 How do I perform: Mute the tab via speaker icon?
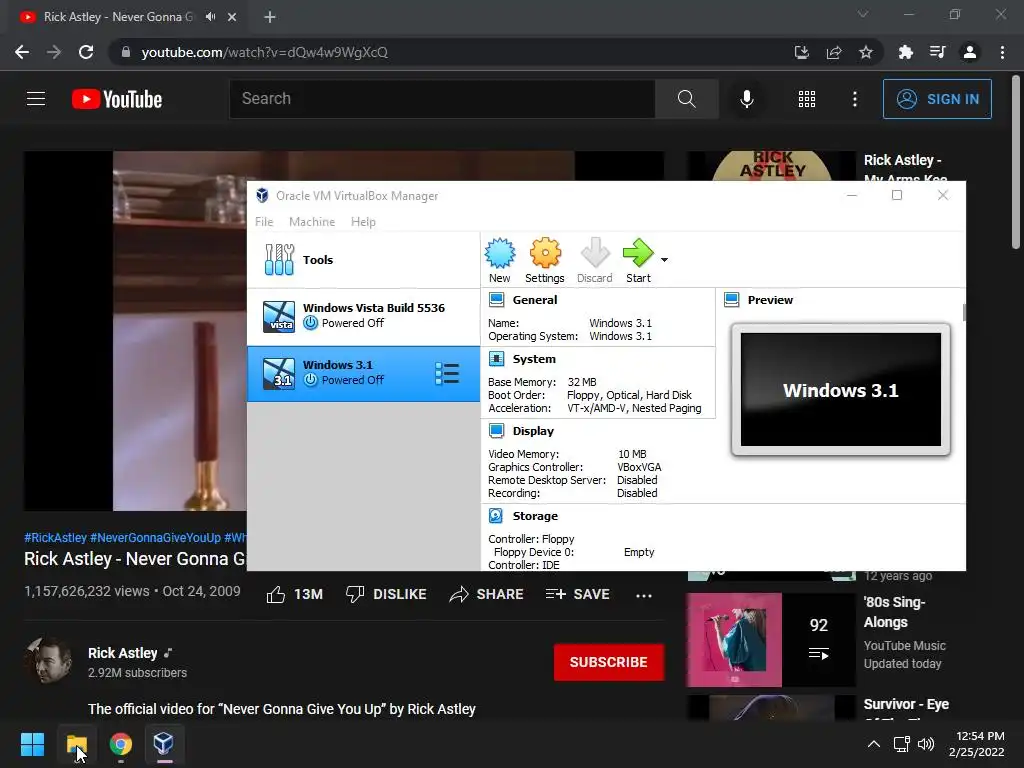click(x=210, y=17)
